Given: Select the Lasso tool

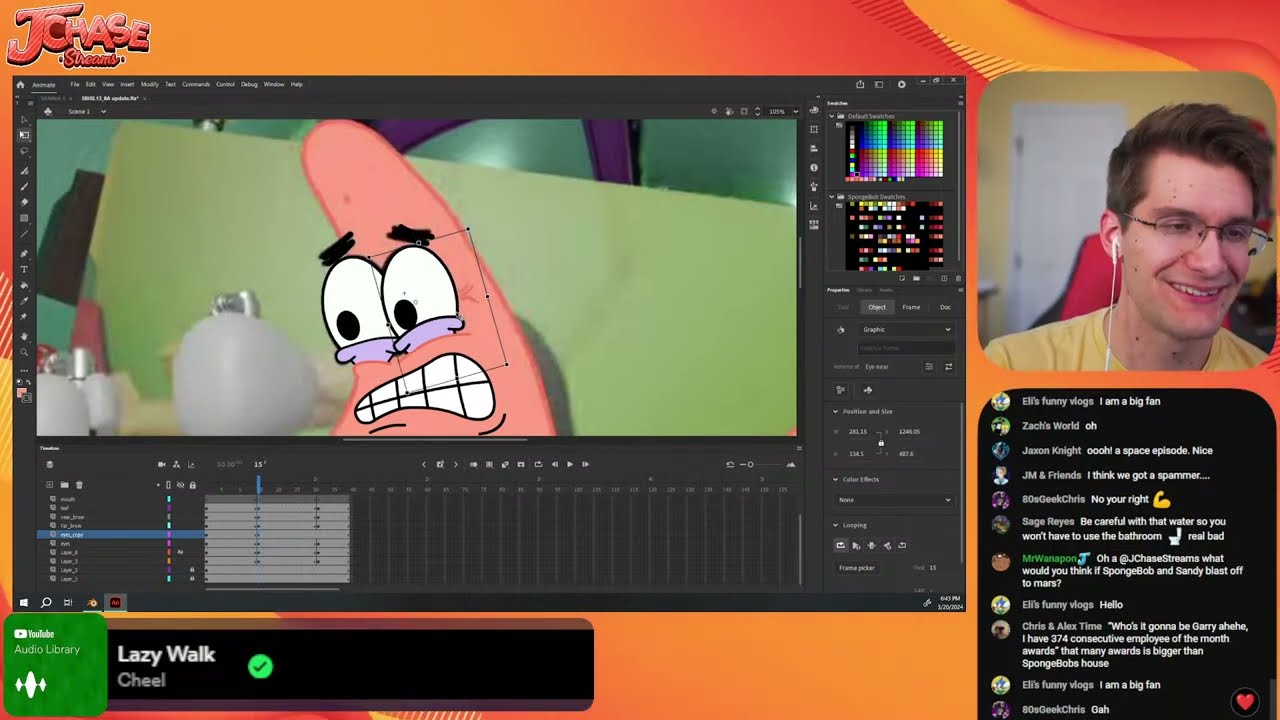Looking at the screenshot, I should (24, 151).
